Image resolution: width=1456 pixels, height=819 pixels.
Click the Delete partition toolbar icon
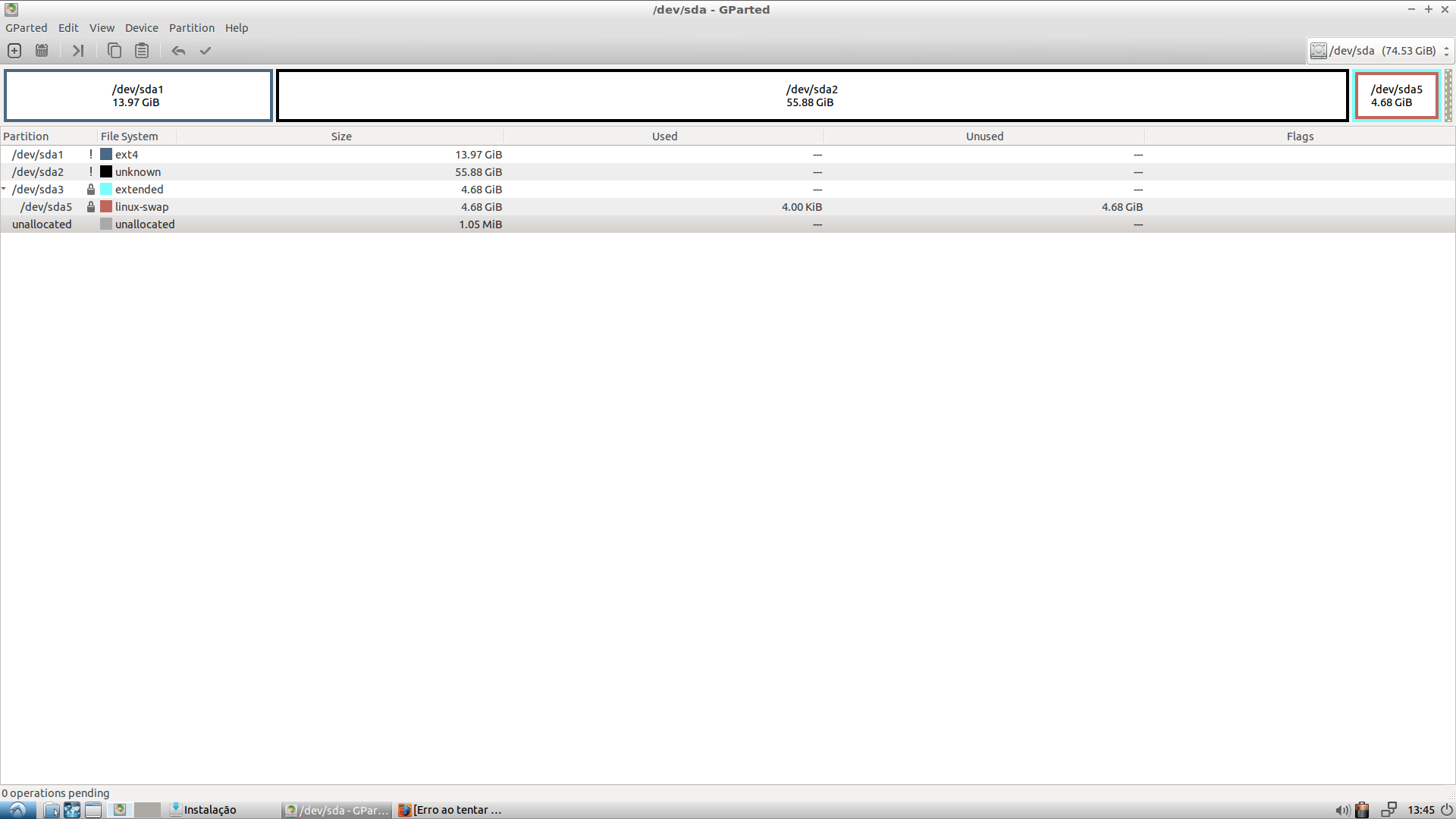pos(42,51)
